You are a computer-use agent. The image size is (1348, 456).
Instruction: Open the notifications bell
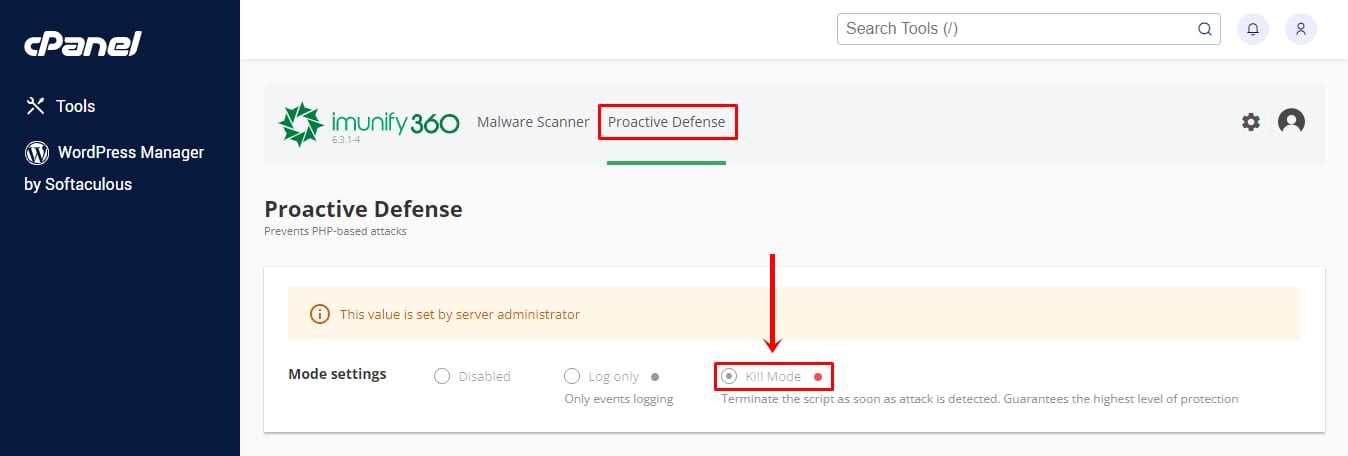1253,29
